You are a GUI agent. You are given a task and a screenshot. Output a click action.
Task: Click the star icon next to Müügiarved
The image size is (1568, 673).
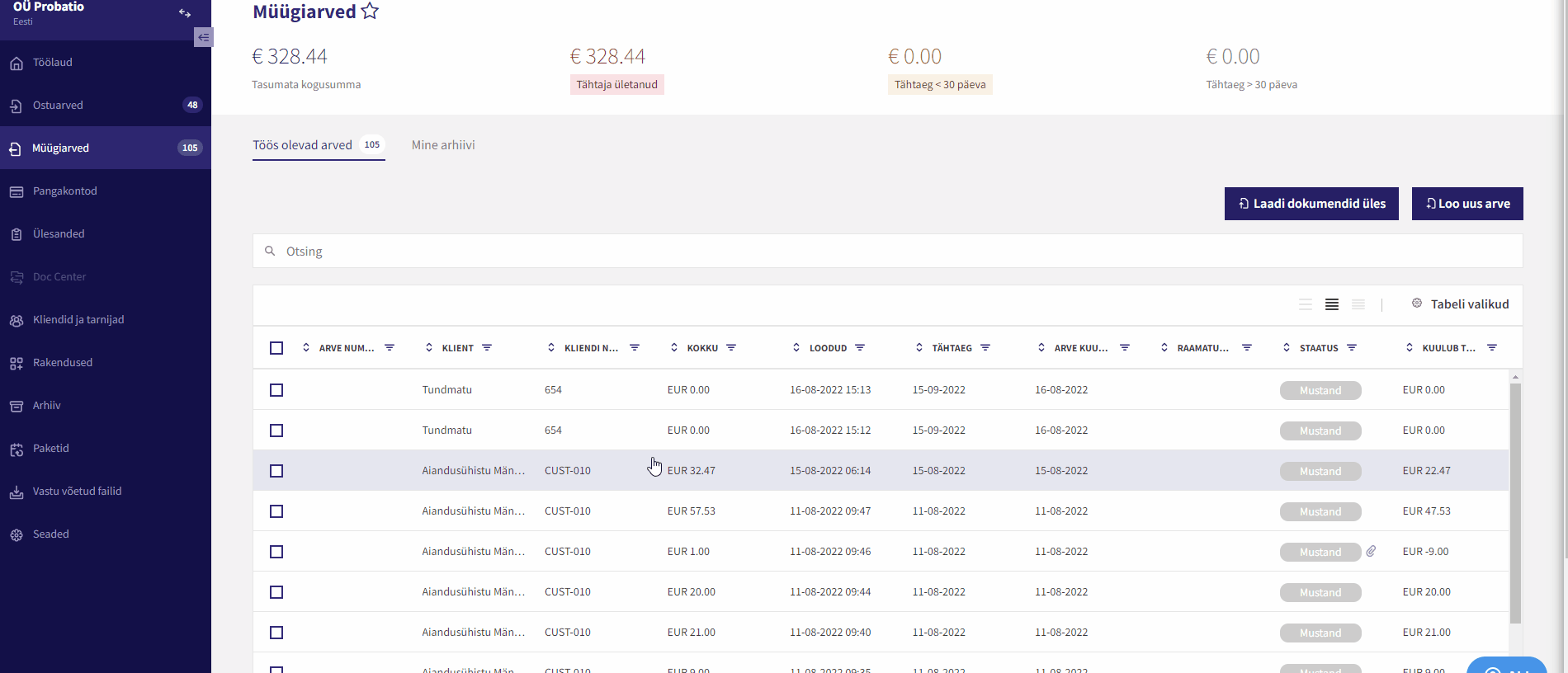pos(370,12)
